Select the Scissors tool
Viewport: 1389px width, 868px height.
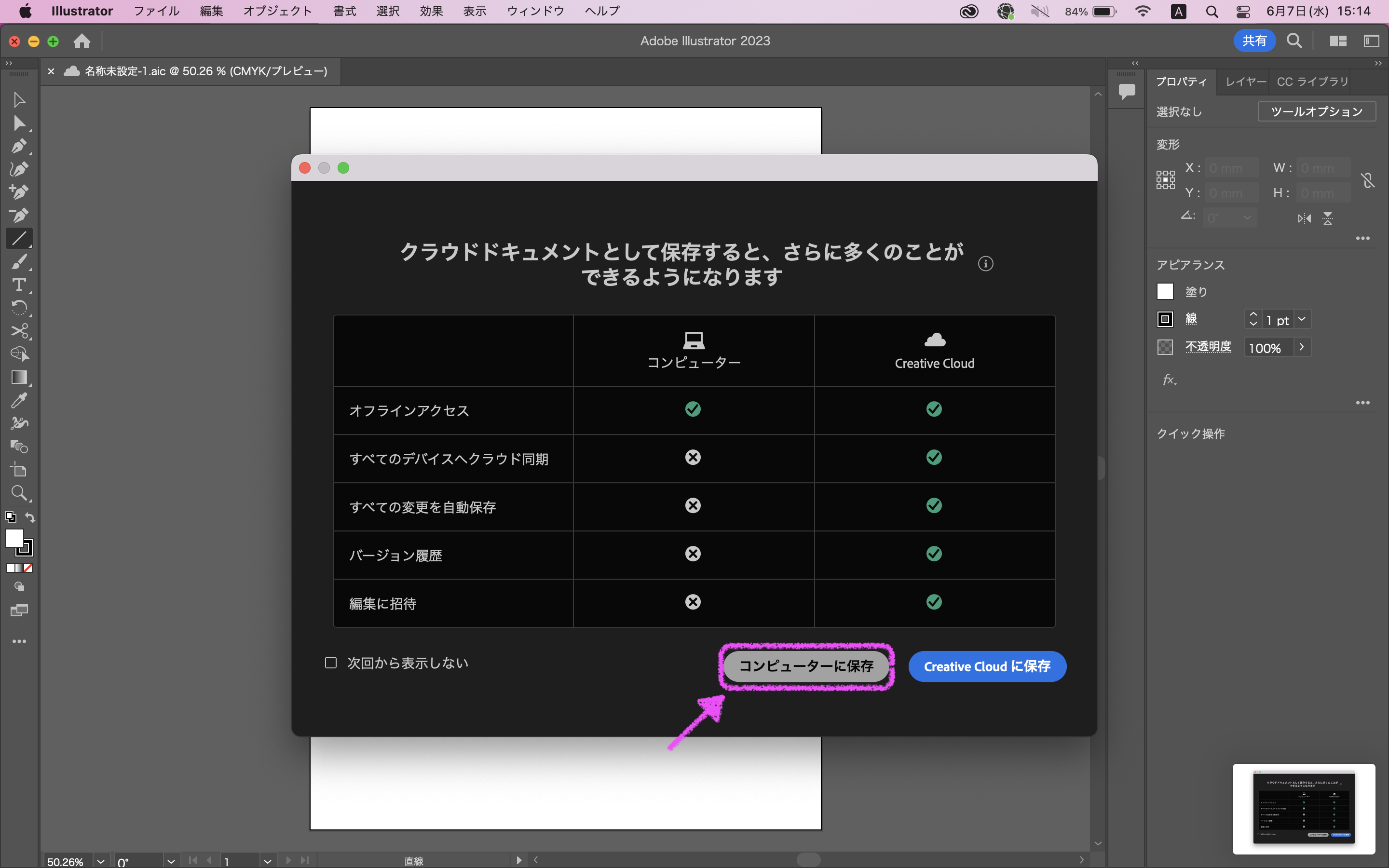pyautogui.click(x=18, y=331)
